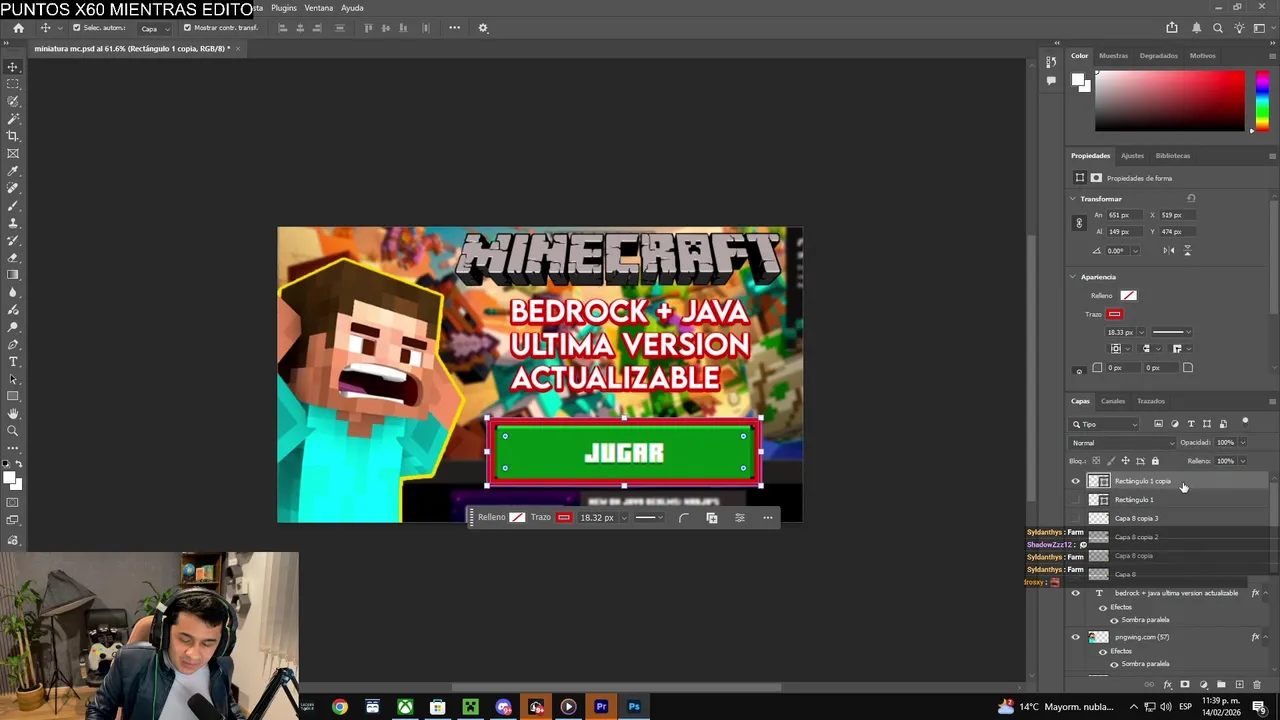Open the Capa auto-select target dropdown
The image size is (1280, 720).
click(x=154, y=28)
